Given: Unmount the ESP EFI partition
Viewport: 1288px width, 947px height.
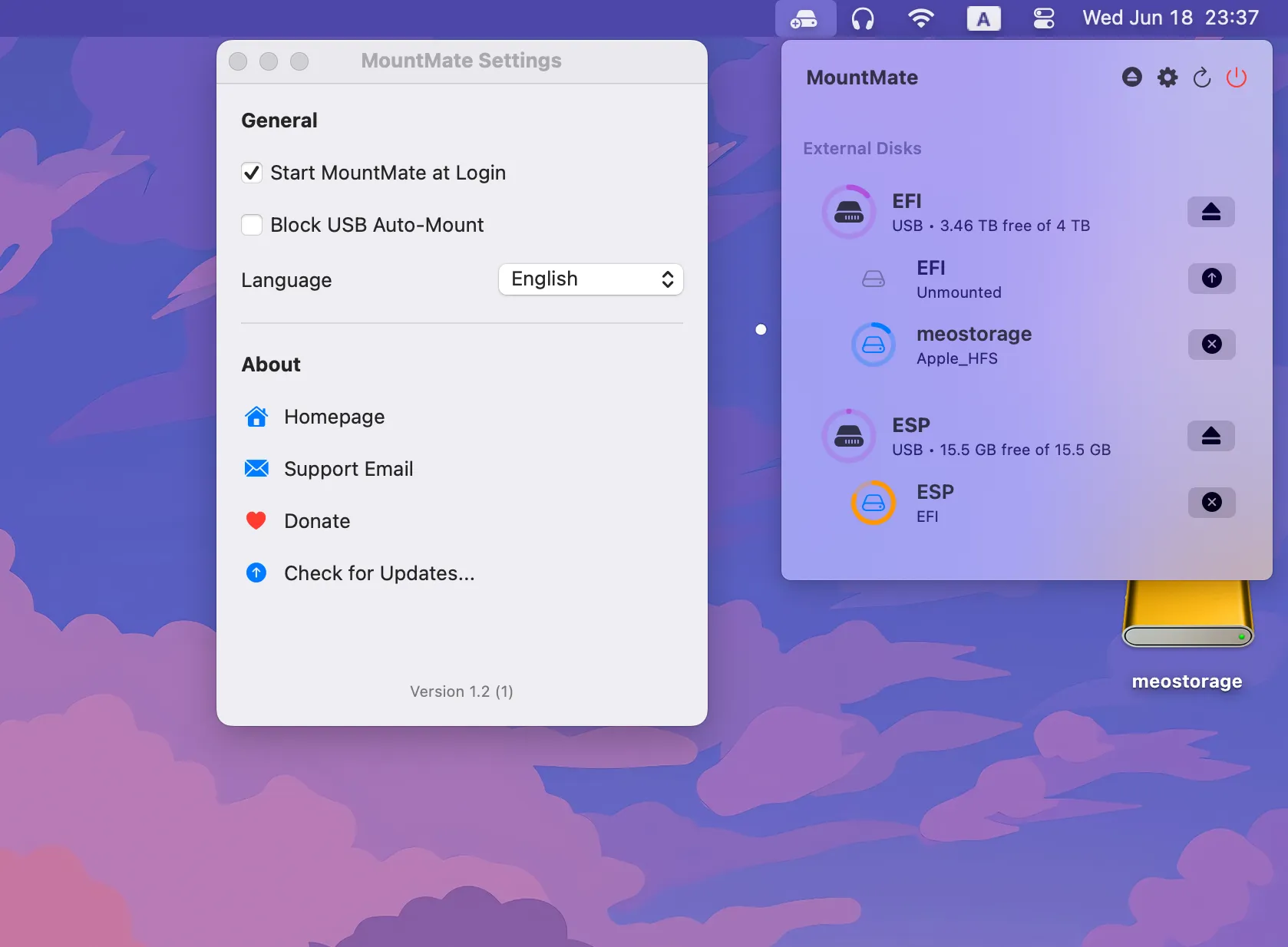Looking at the screenshot, I should 1211,503.
